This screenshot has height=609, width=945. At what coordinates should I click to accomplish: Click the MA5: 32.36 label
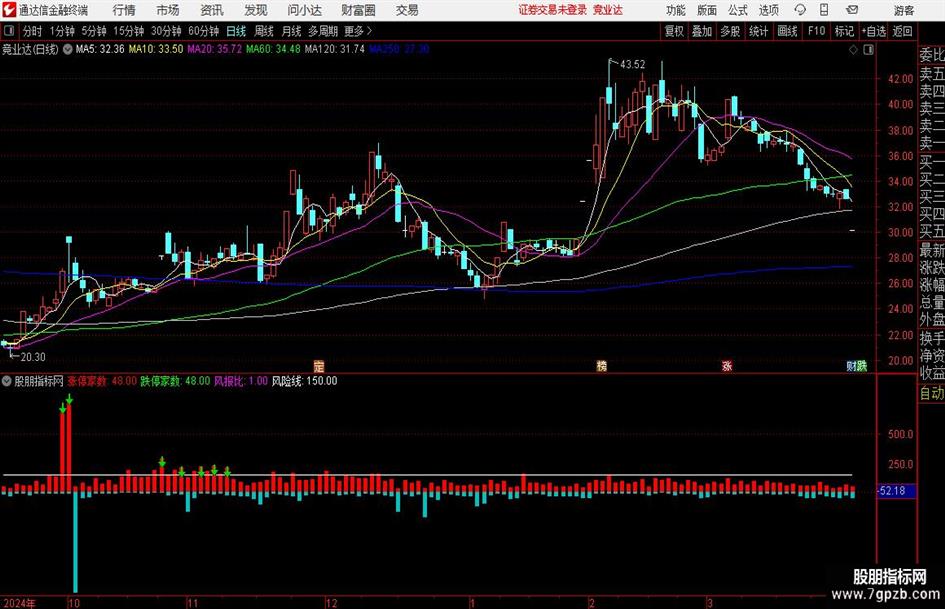pyautogui.click(x=100, y=49)
